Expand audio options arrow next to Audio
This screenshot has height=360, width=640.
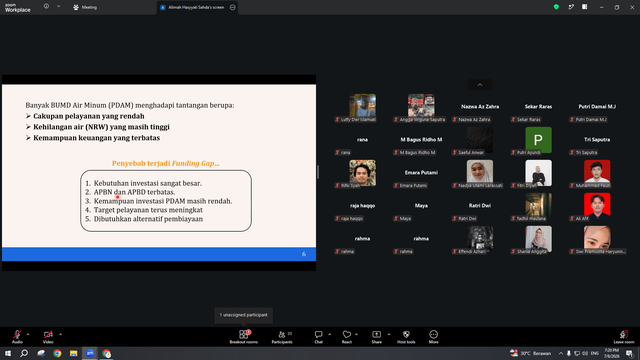tap(28, 334)
